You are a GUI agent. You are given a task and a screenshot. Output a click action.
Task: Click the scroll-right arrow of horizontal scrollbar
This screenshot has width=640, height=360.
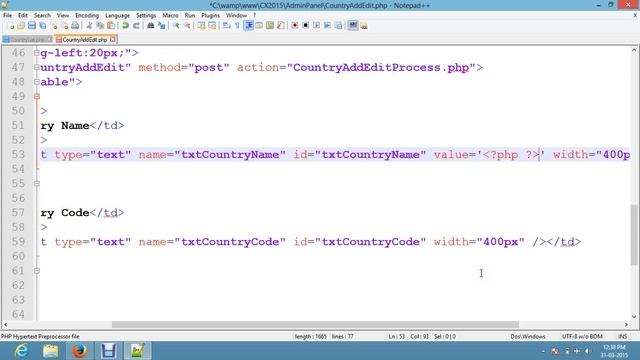click(626, 324)
